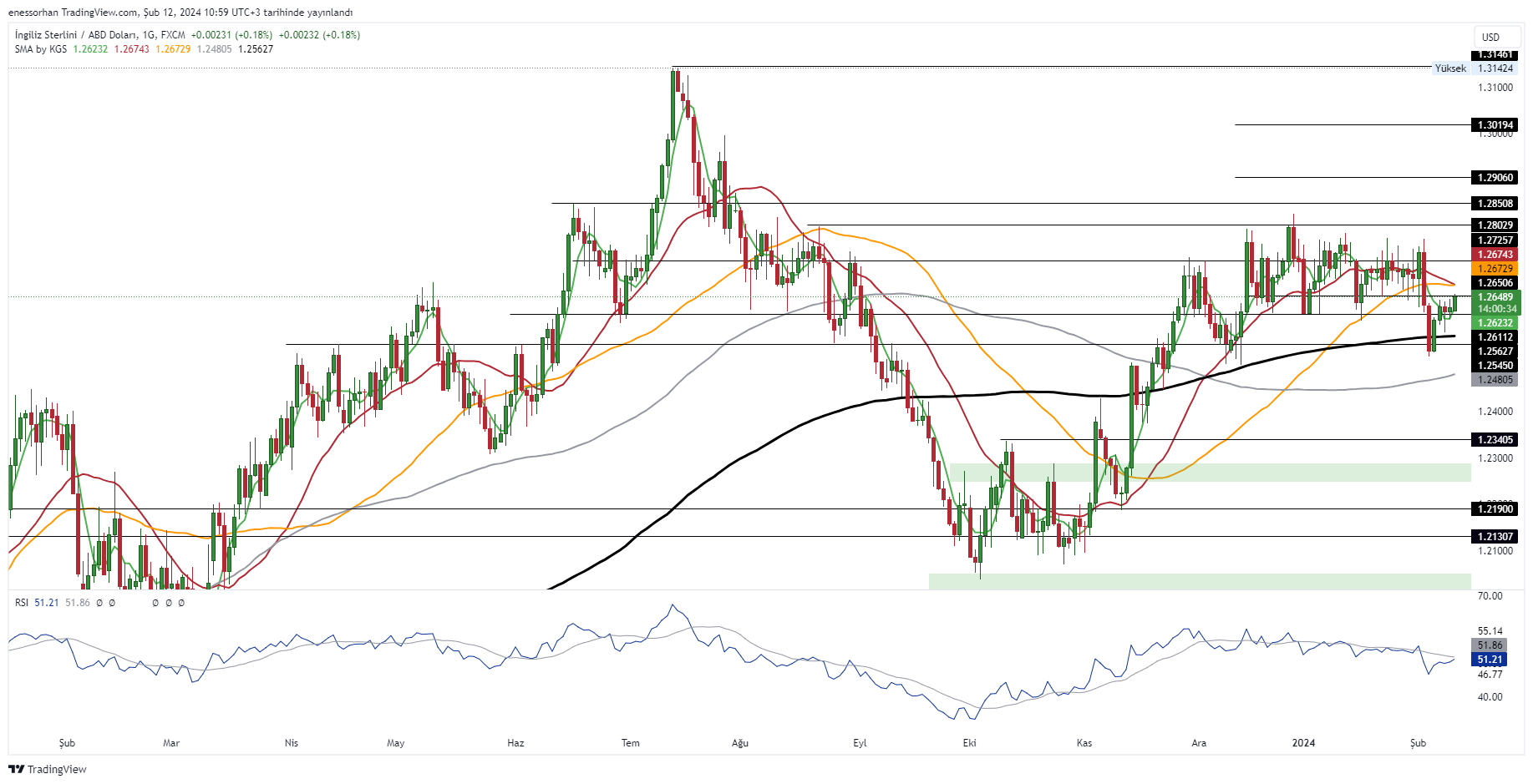Click the first Ø icon in the RSI legend
Viewport: 1533px width, 784px height.
point(99,602)
